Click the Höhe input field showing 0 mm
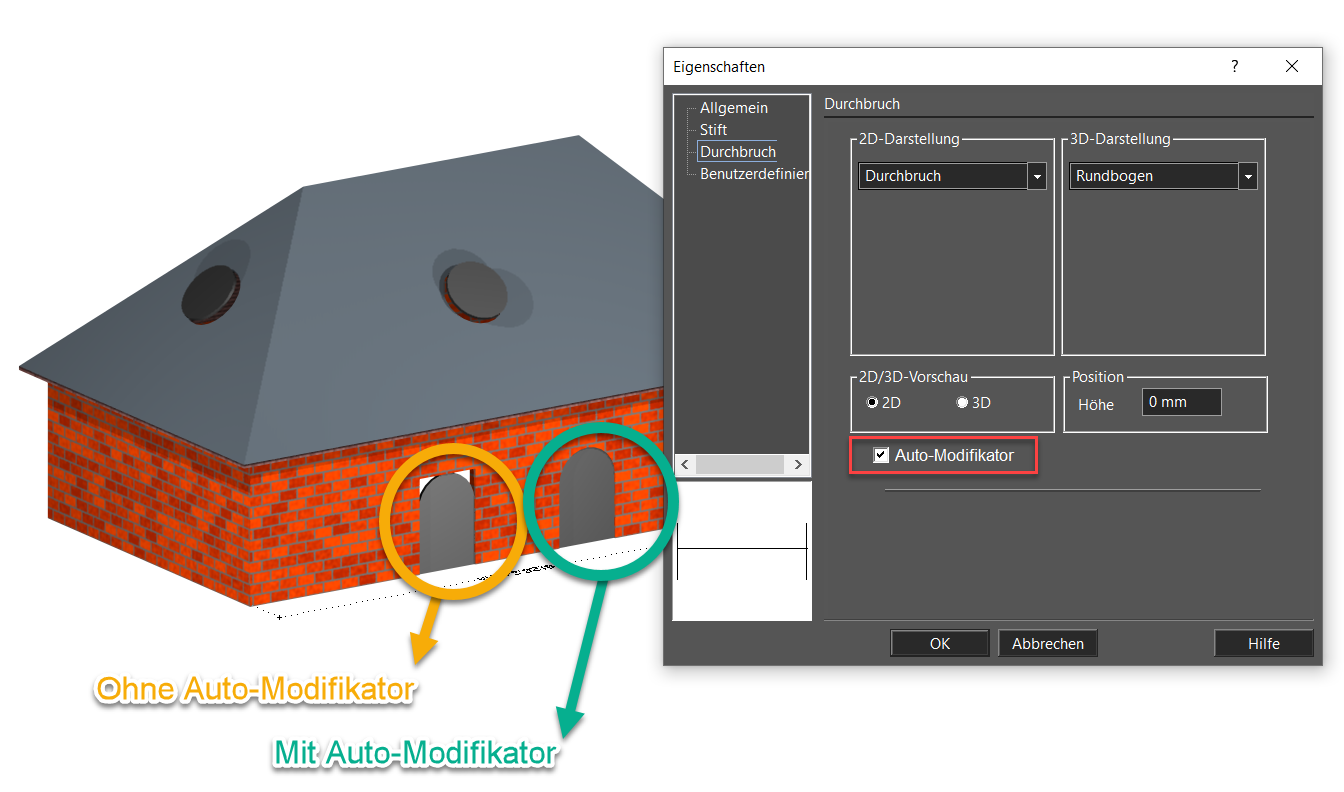 coord(1182,402)
